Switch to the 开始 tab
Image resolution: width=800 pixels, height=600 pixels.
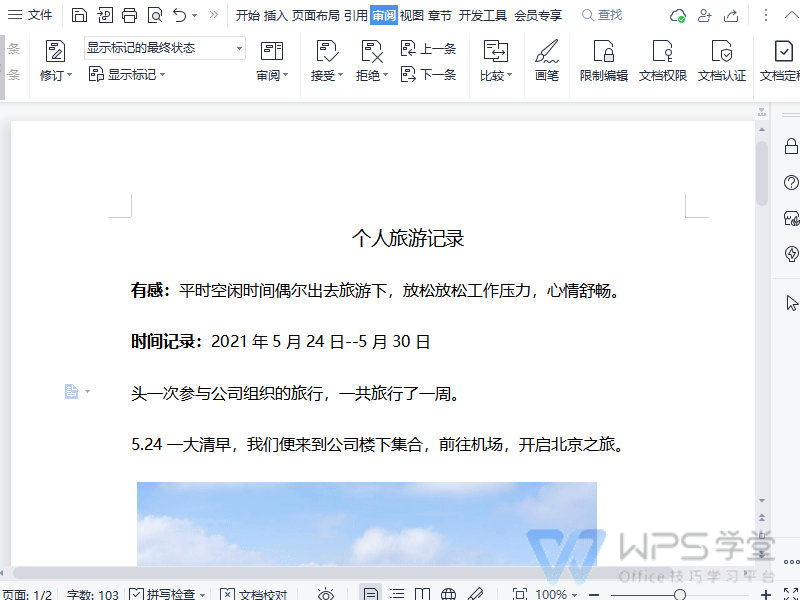(x=248, y=16)
